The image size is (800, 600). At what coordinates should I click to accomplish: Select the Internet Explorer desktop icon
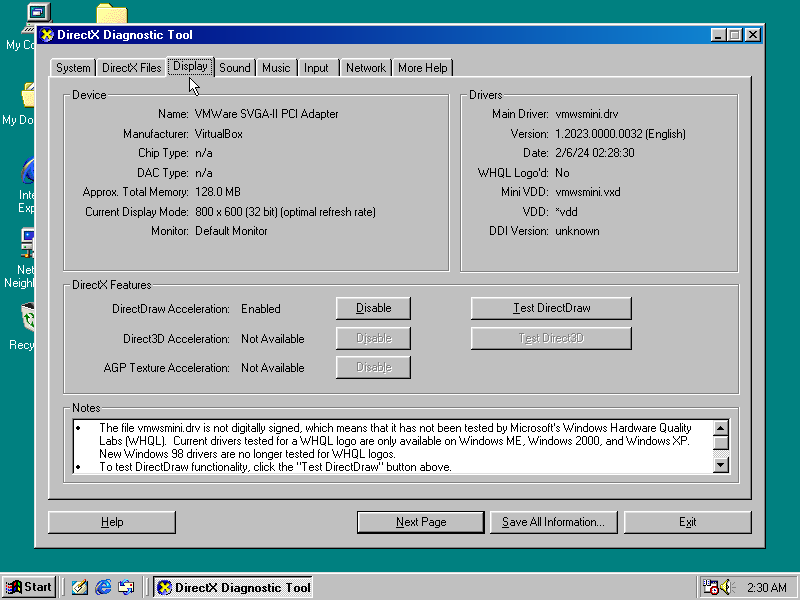26,185
